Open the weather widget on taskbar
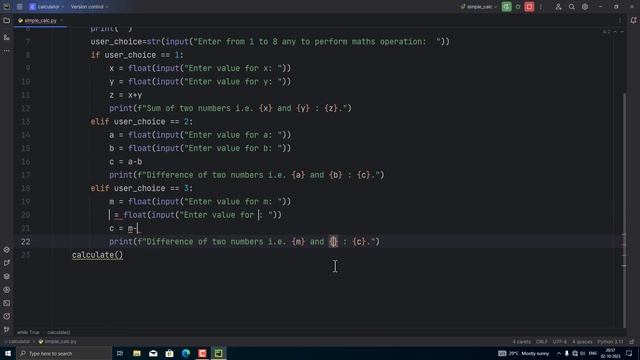The width and height of the screenshot is (640, 360). tap(523, 353)
